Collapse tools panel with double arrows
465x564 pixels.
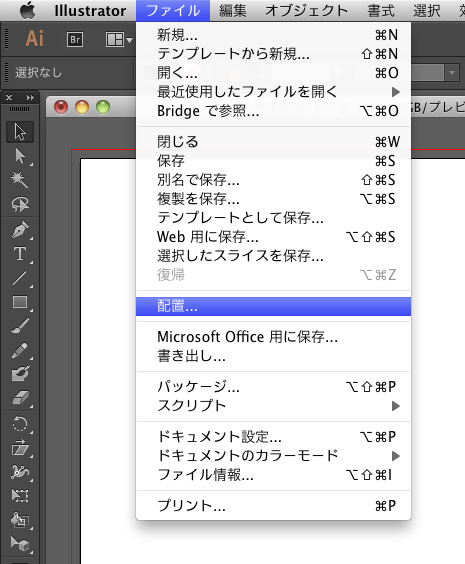(30, 97)
